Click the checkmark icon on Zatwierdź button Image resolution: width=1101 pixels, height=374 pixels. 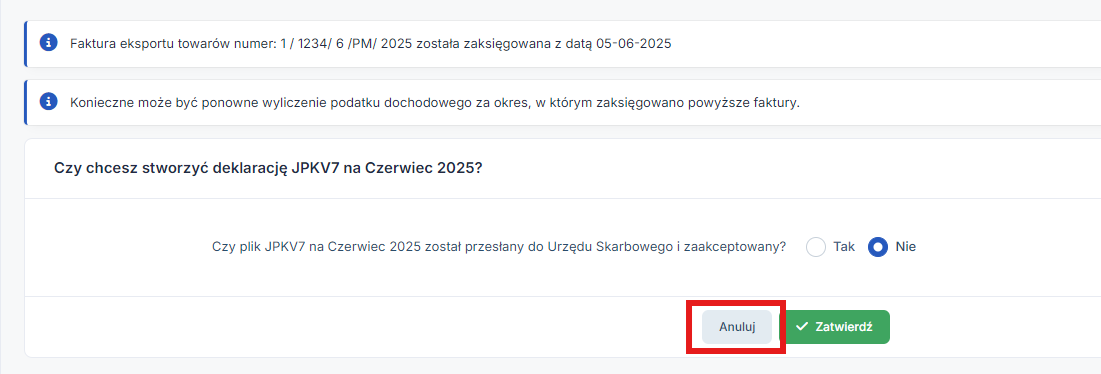[803, 327]
